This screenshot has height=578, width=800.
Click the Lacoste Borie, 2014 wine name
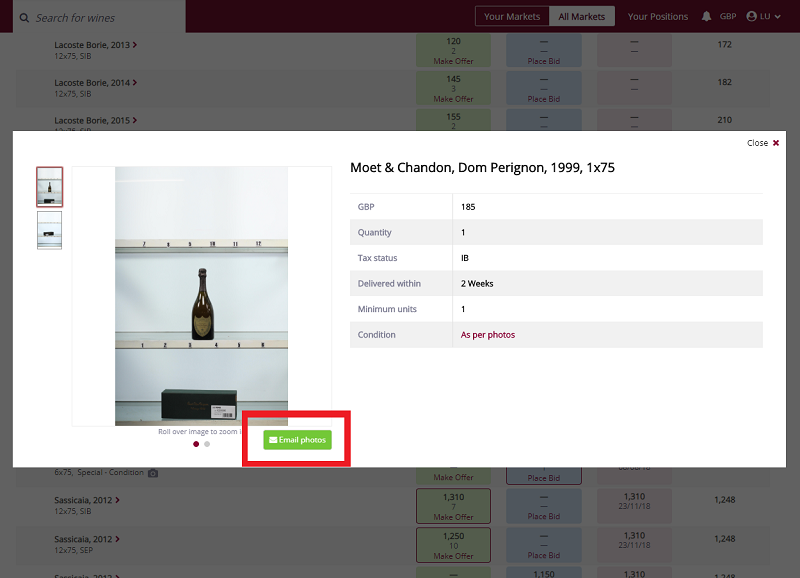pos(92,83)
